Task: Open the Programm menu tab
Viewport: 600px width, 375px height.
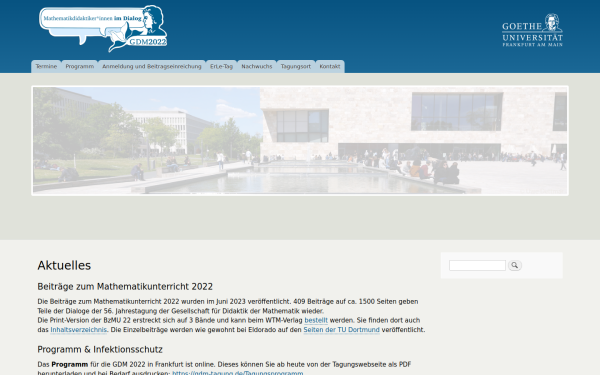Action: (80, 66)
